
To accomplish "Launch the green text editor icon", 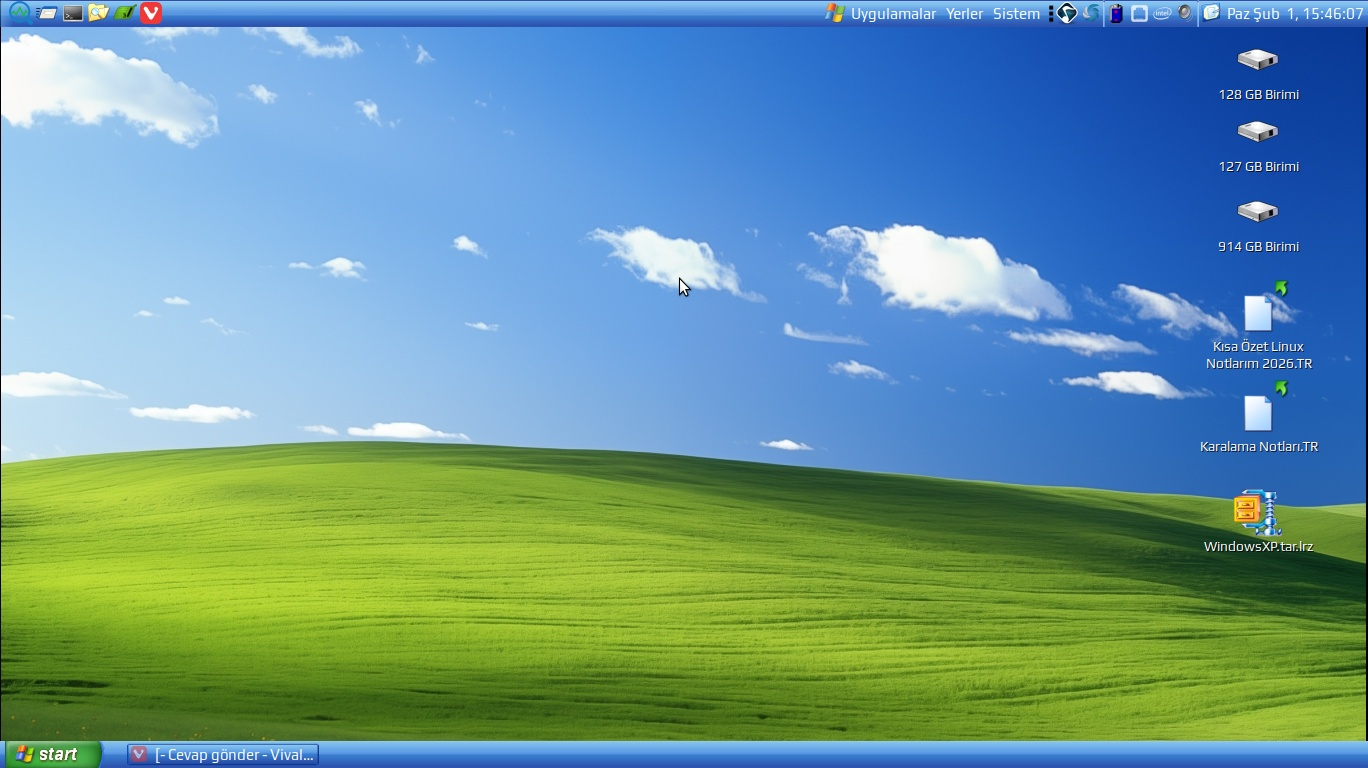I will pos(124,13).
